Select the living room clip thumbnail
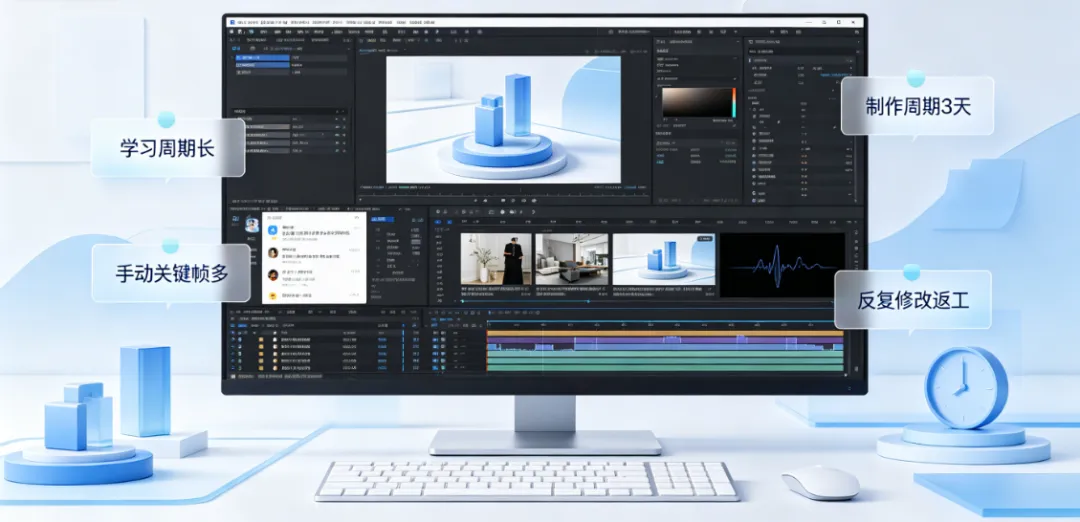The image size is (1080, 522). coord(572,259)
